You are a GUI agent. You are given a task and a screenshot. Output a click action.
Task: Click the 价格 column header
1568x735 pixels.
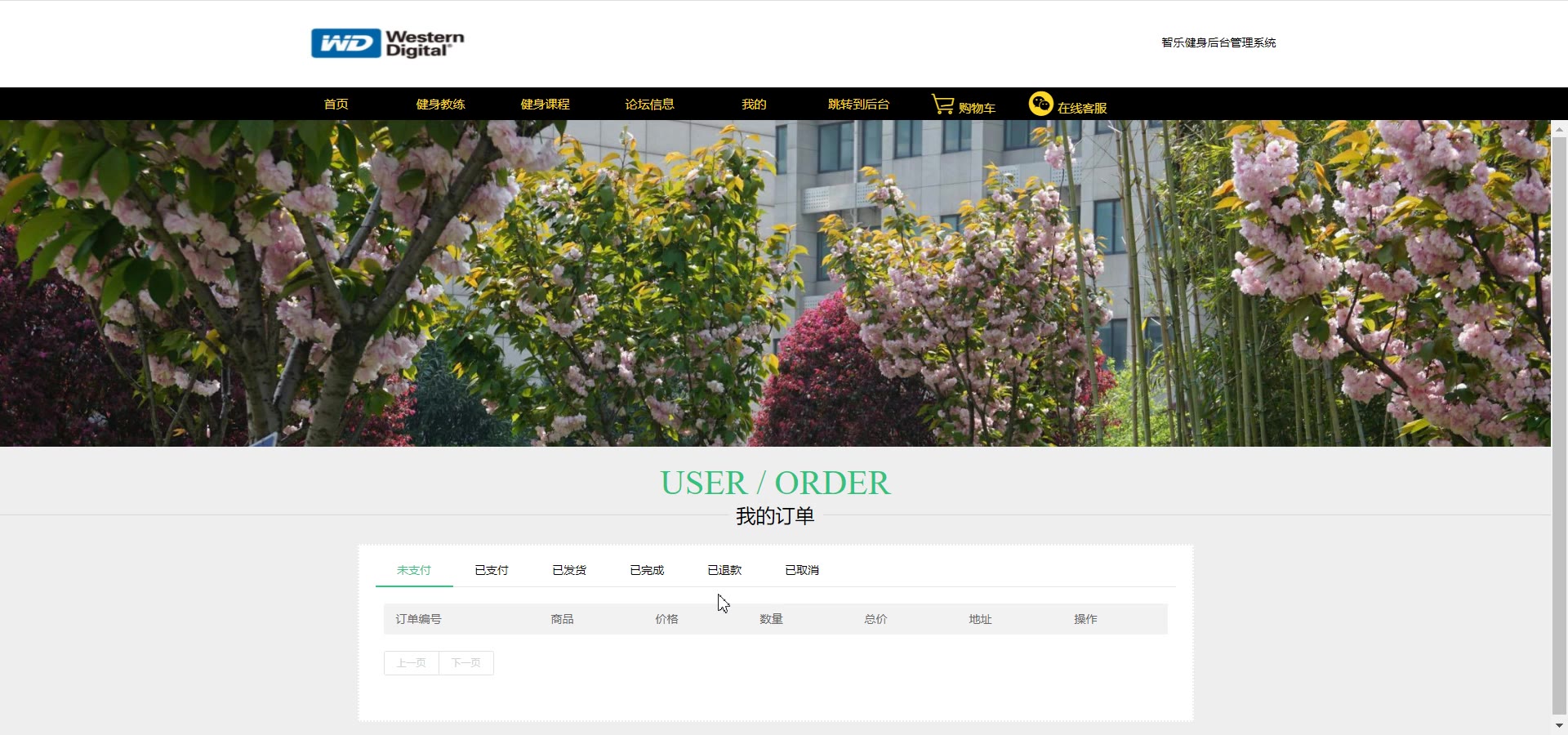[x=666, y=619]
